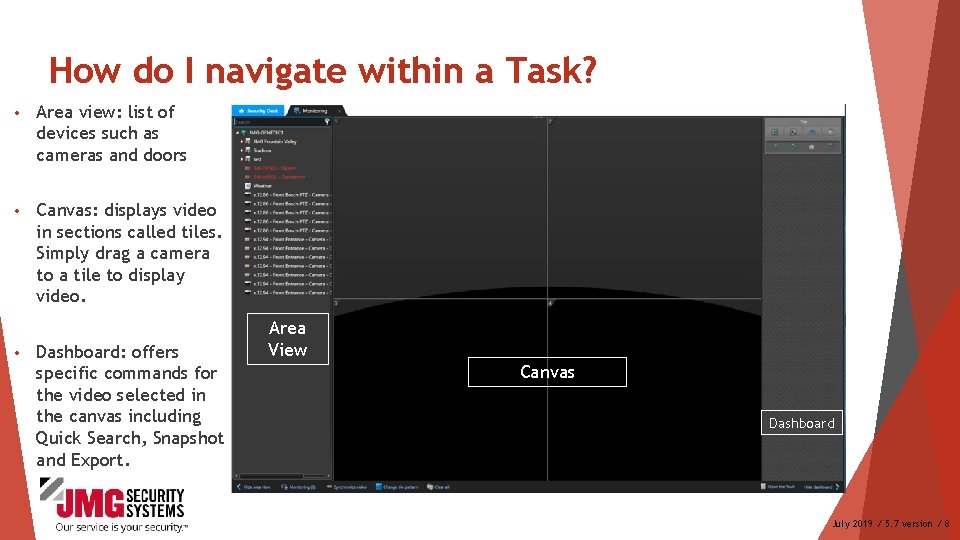Image resolution: width=960 pixels, height=540 pixels.
Task: Select the red offline entry above Weather
Action: 275,177
